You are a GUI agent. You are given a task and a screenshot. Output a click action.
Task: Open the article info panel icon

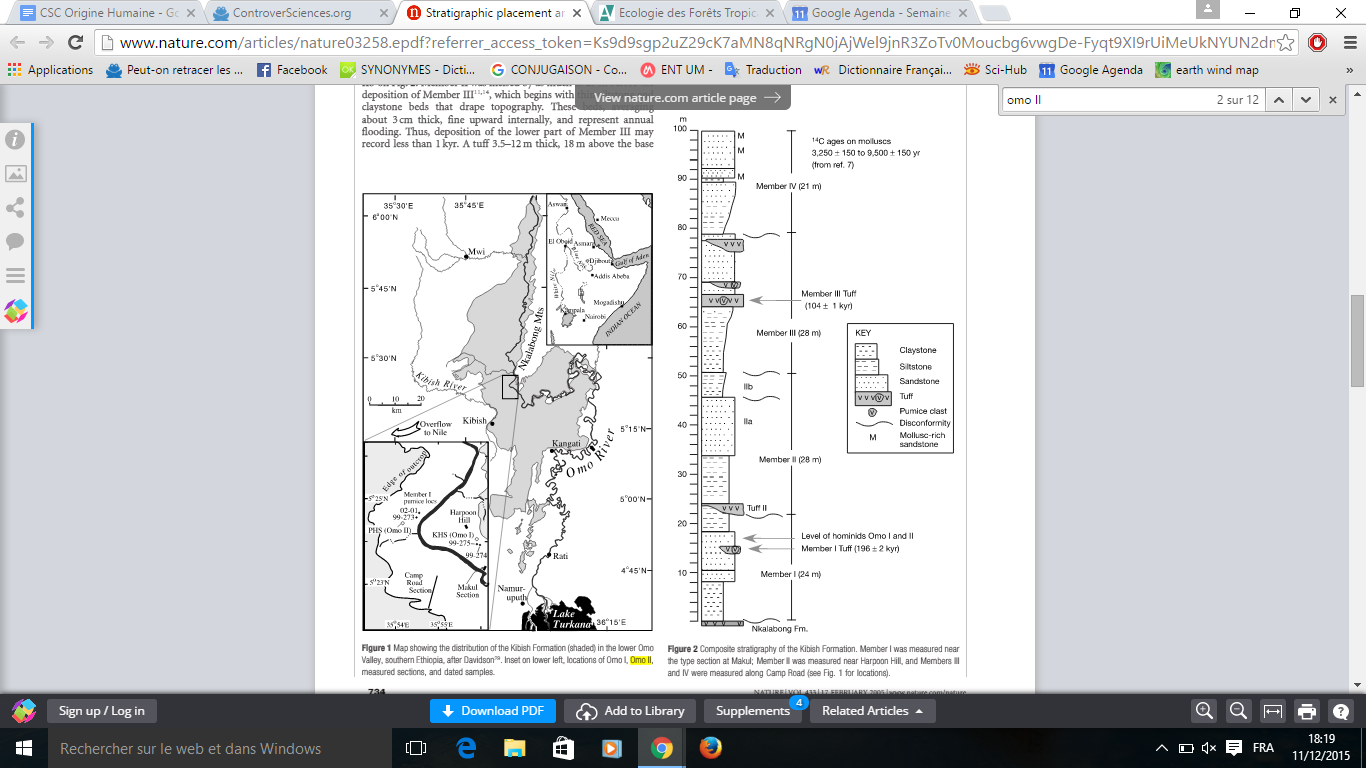[16, 139]
